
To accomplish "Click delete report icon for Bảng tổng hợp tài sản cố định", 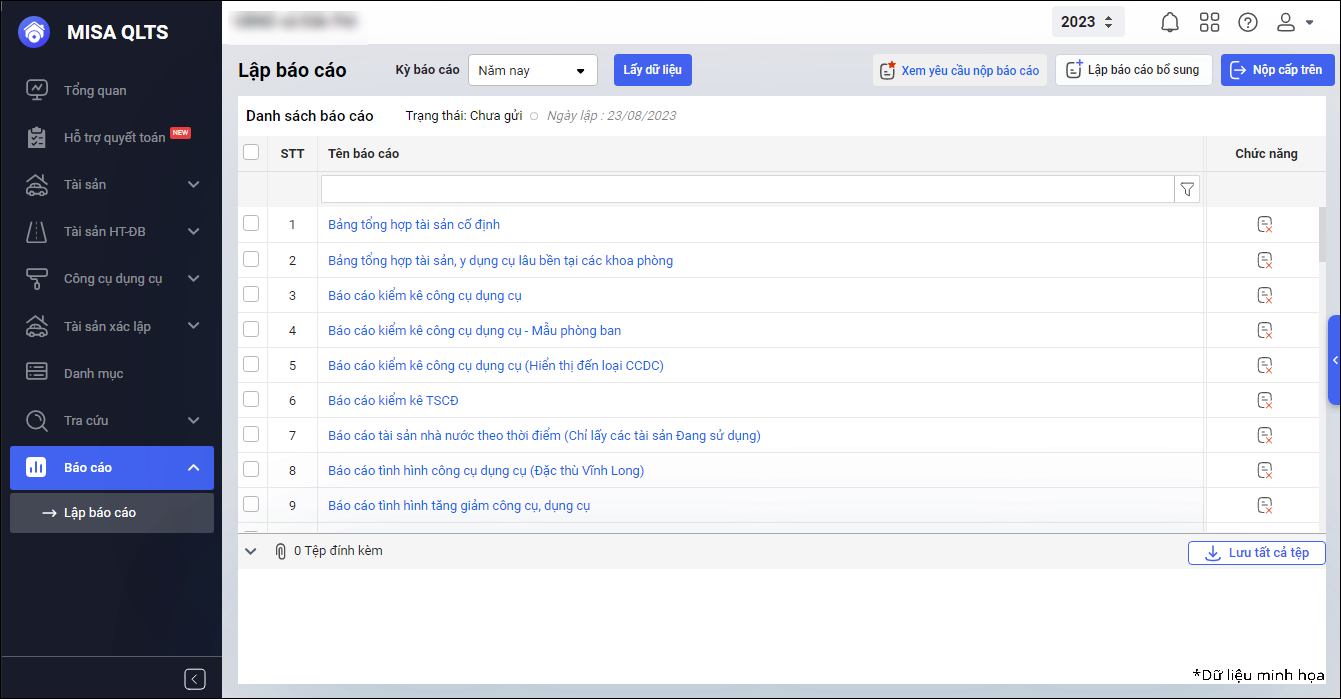I will click(1265, 225).
